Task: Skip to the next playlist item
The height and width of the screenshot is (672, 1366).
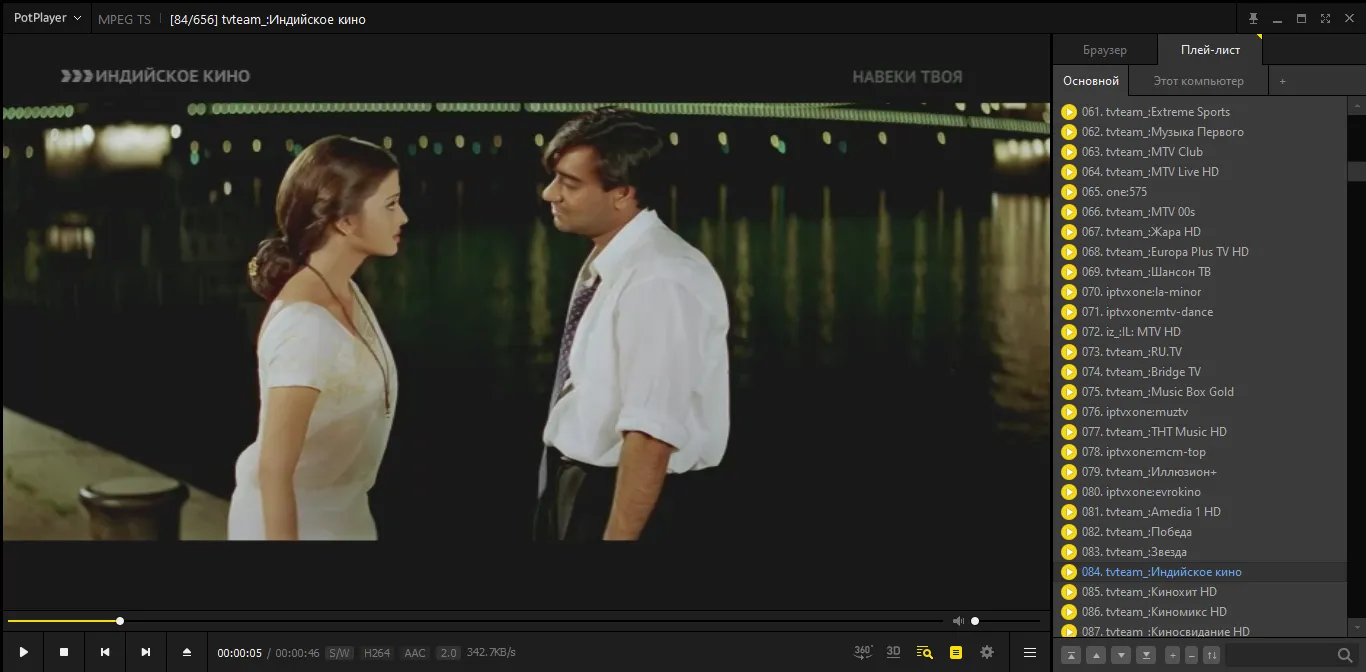Action: (x=146, y=652)
